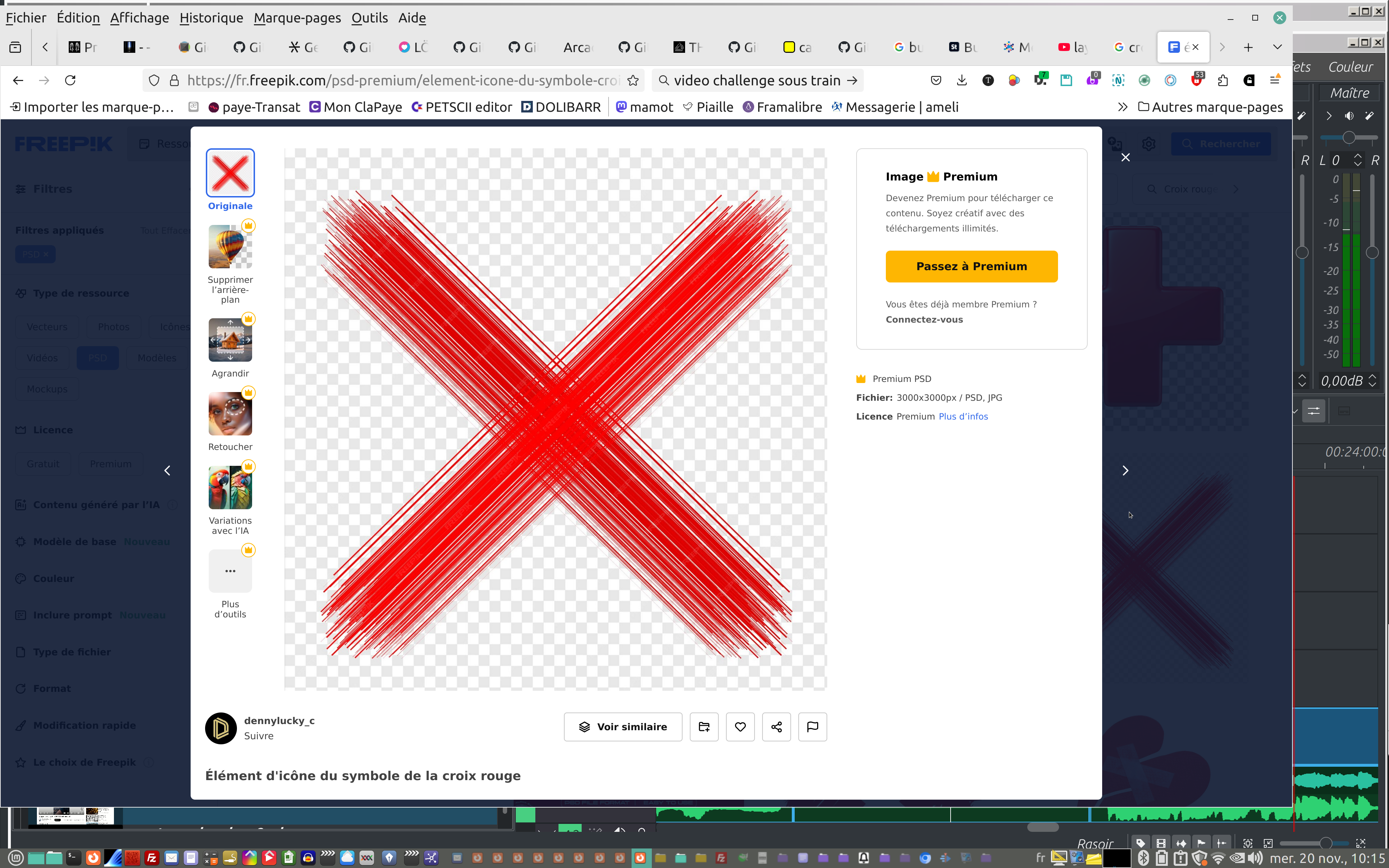Click Suivre under dennylucky_c
The height and width of the screenshot is (868, 1389).
258,736
